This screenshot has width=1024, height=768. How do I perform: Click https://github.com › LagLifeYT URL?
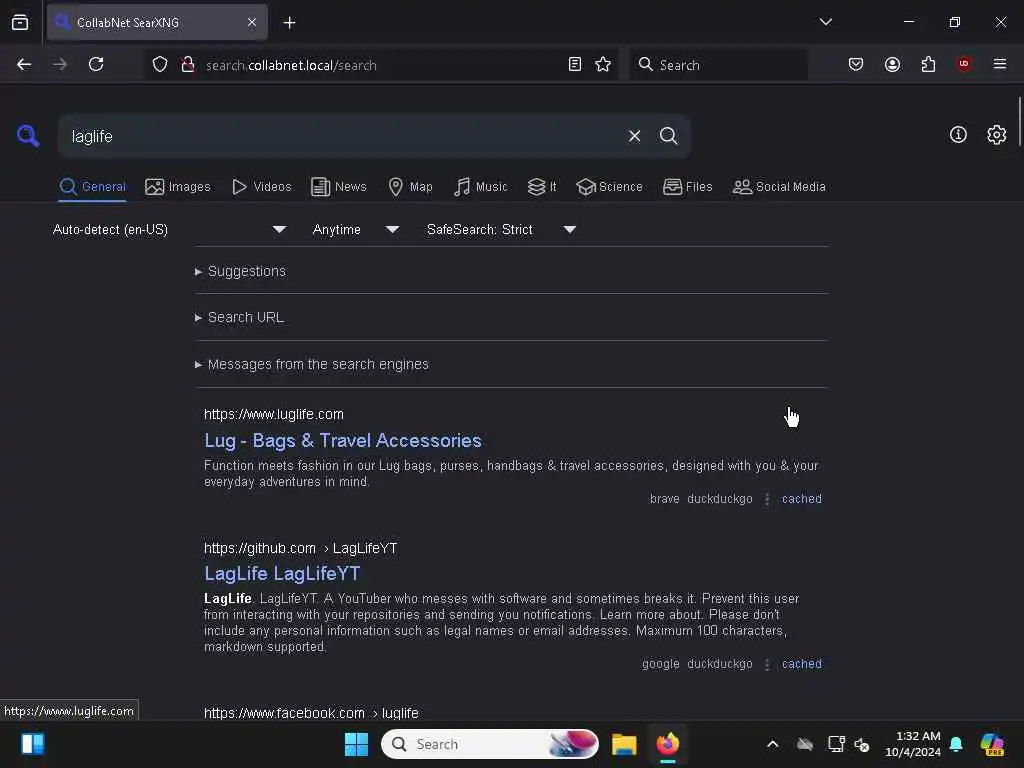pos(300,548)
